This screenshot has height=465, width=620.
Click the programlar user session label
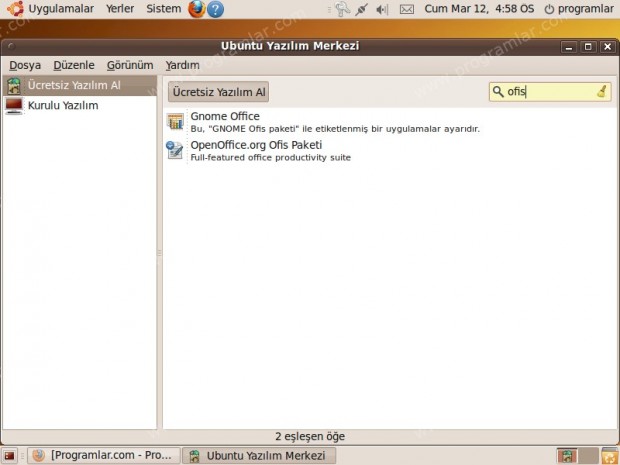pos(586,9)
